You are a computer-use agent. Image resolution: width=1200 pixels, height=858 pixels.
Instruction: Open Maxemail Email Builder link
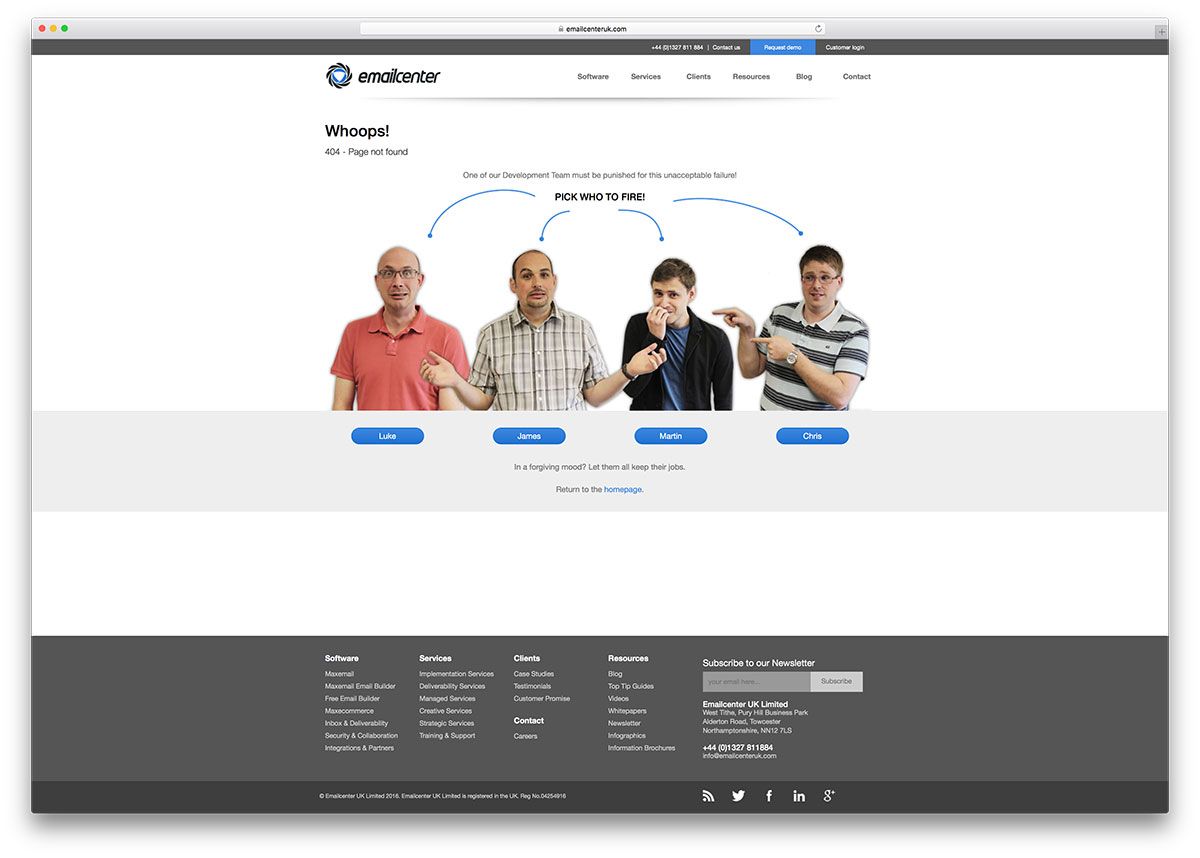(x=360, y=686)
